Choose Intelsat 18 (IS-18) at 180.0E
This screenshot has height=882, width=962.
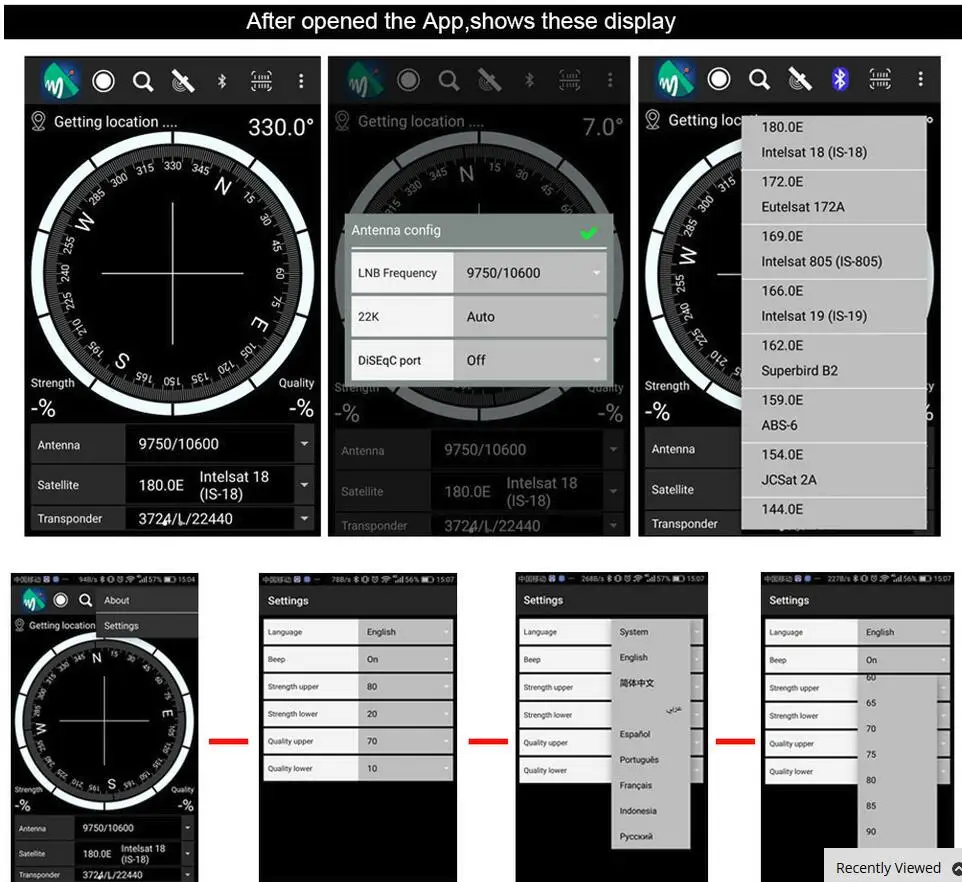click(x=833, y=141)
